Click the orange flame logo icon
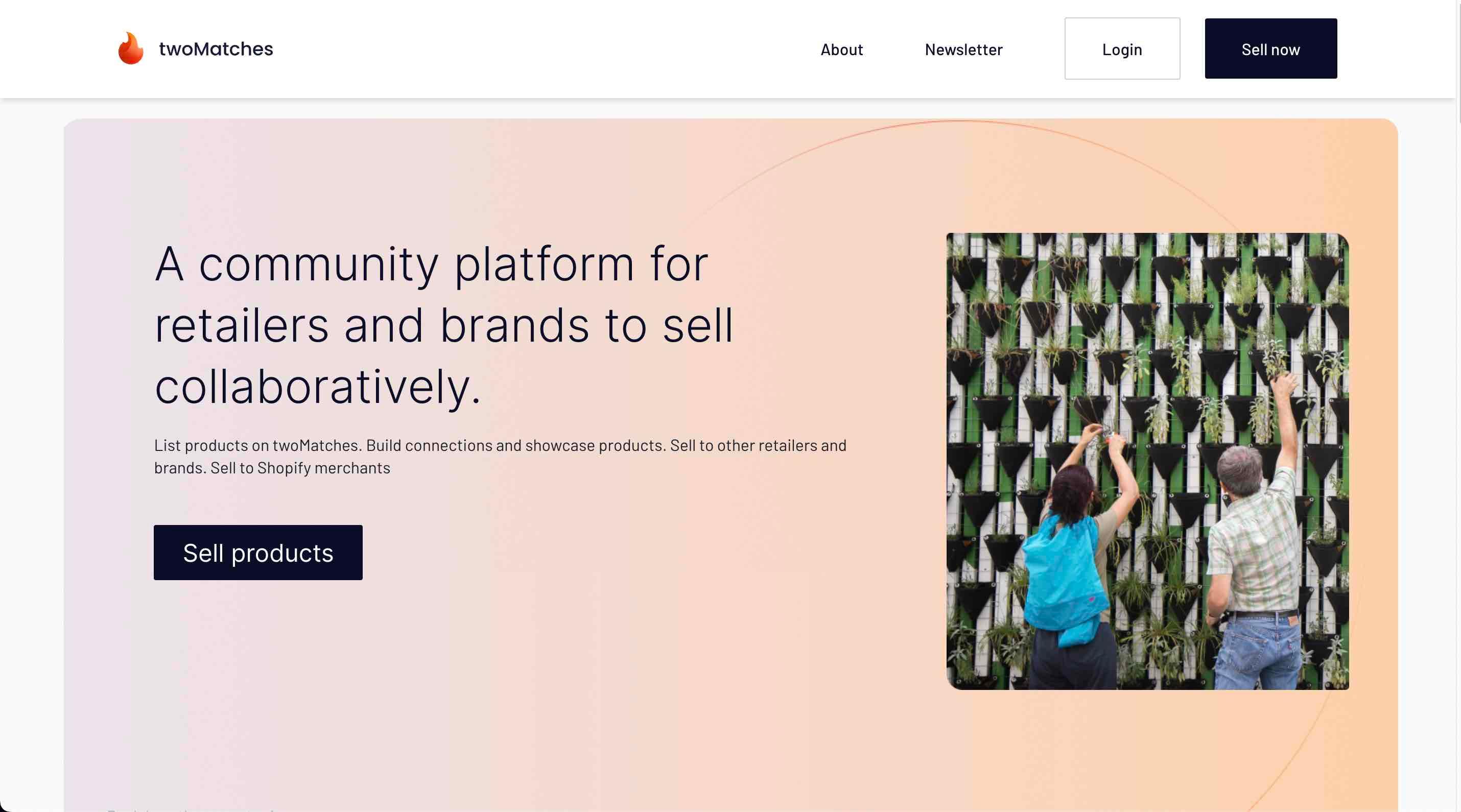 (x=130, y=49)
